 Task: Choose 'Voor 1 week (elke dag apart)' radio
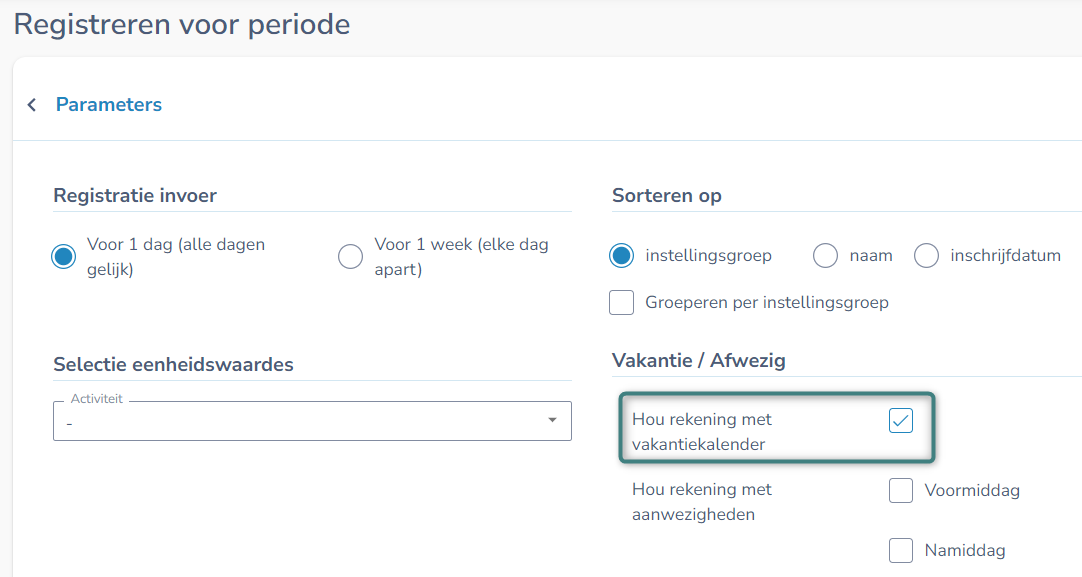pos(350,257)
